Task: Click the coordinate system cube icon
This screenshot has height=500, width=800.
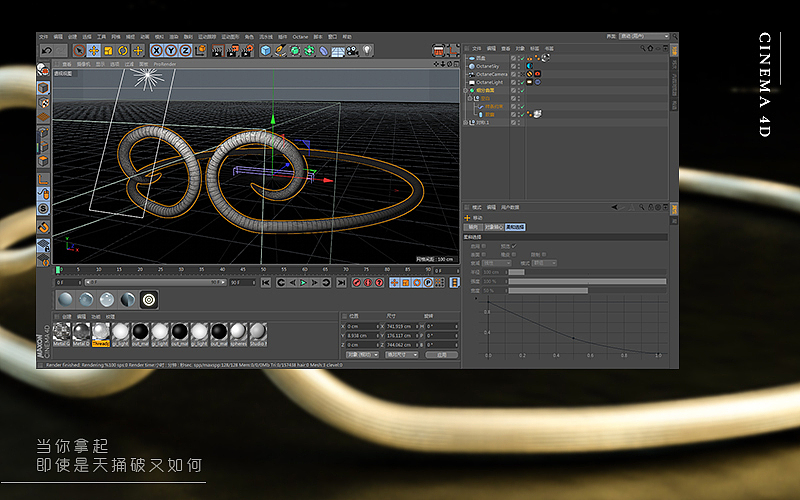Action: pos(200,51)
